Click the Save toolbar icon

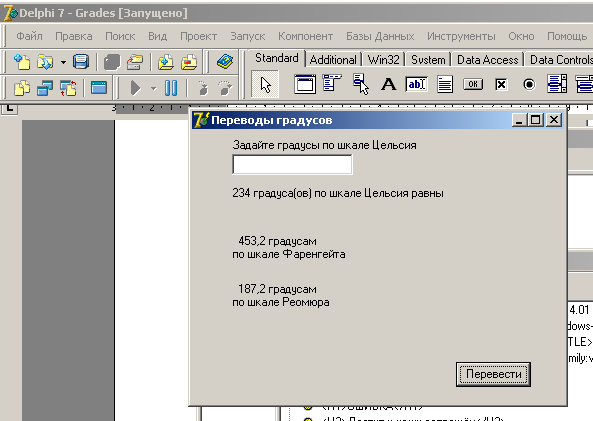click(81, 62)
